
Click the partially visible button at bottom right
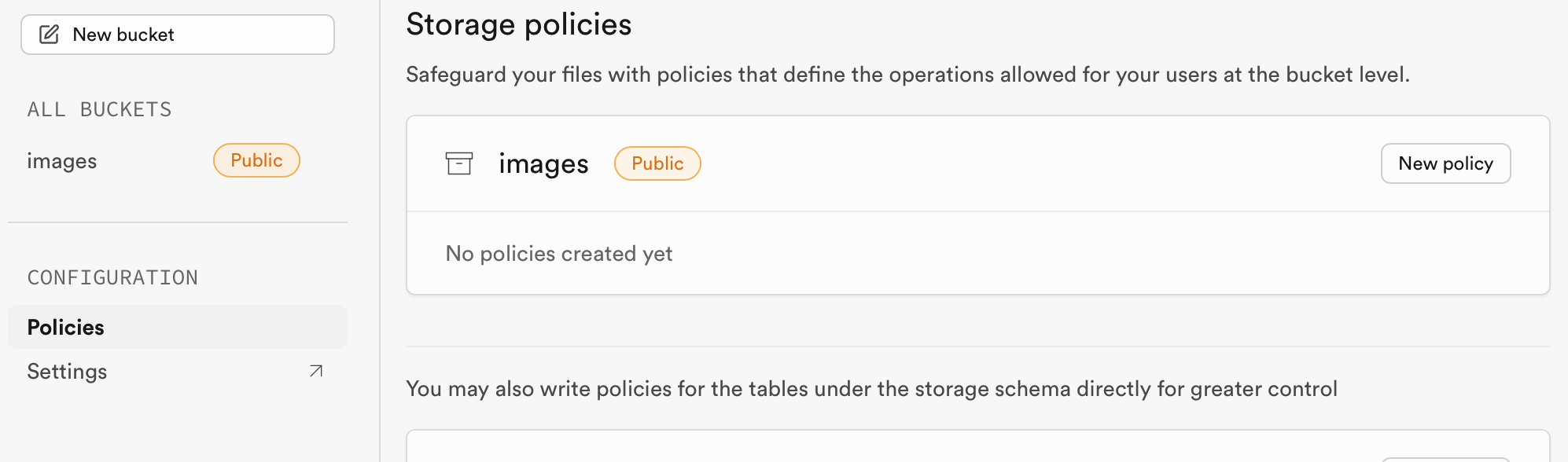1445,460
